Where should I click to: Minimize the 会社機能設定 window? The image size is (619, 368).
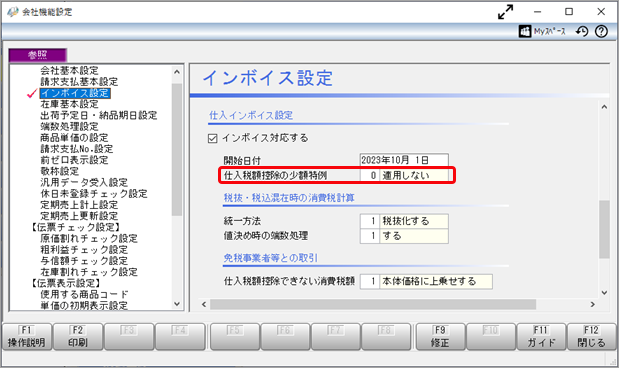click(538, 12)
